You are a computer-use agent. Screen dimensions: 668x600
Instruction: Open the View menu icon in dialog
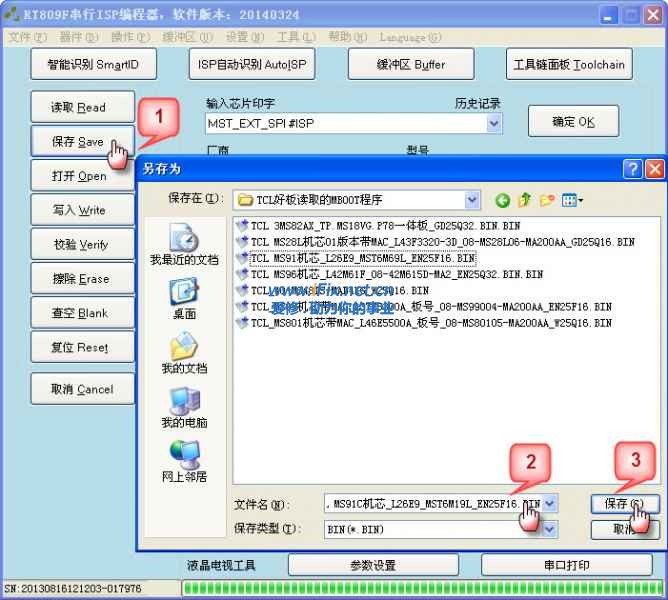click(x=572, y=201)
